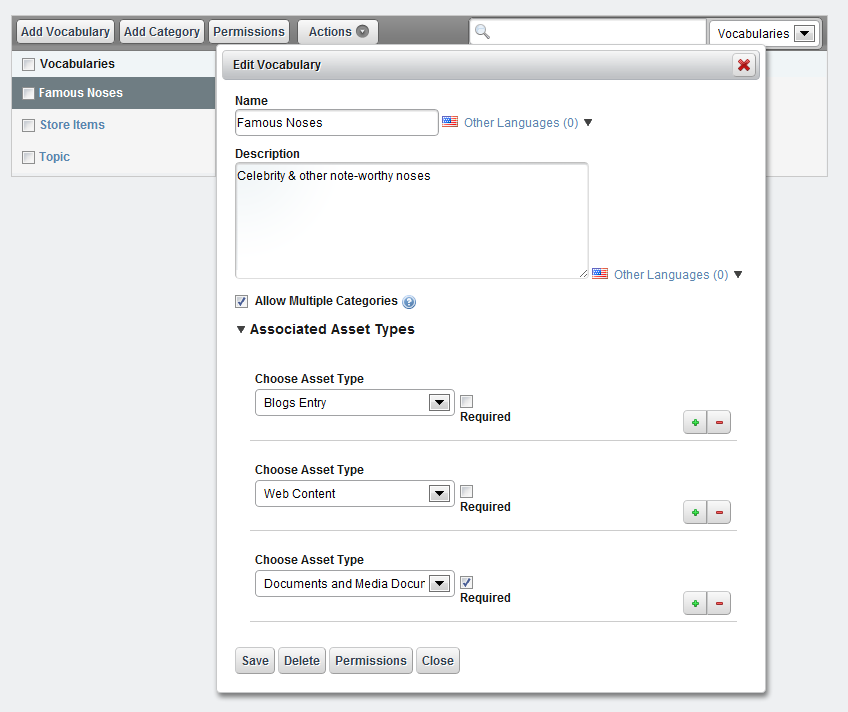Click the toolbar Permissions button
The image size is (848, 712).
tap(249, 32)
